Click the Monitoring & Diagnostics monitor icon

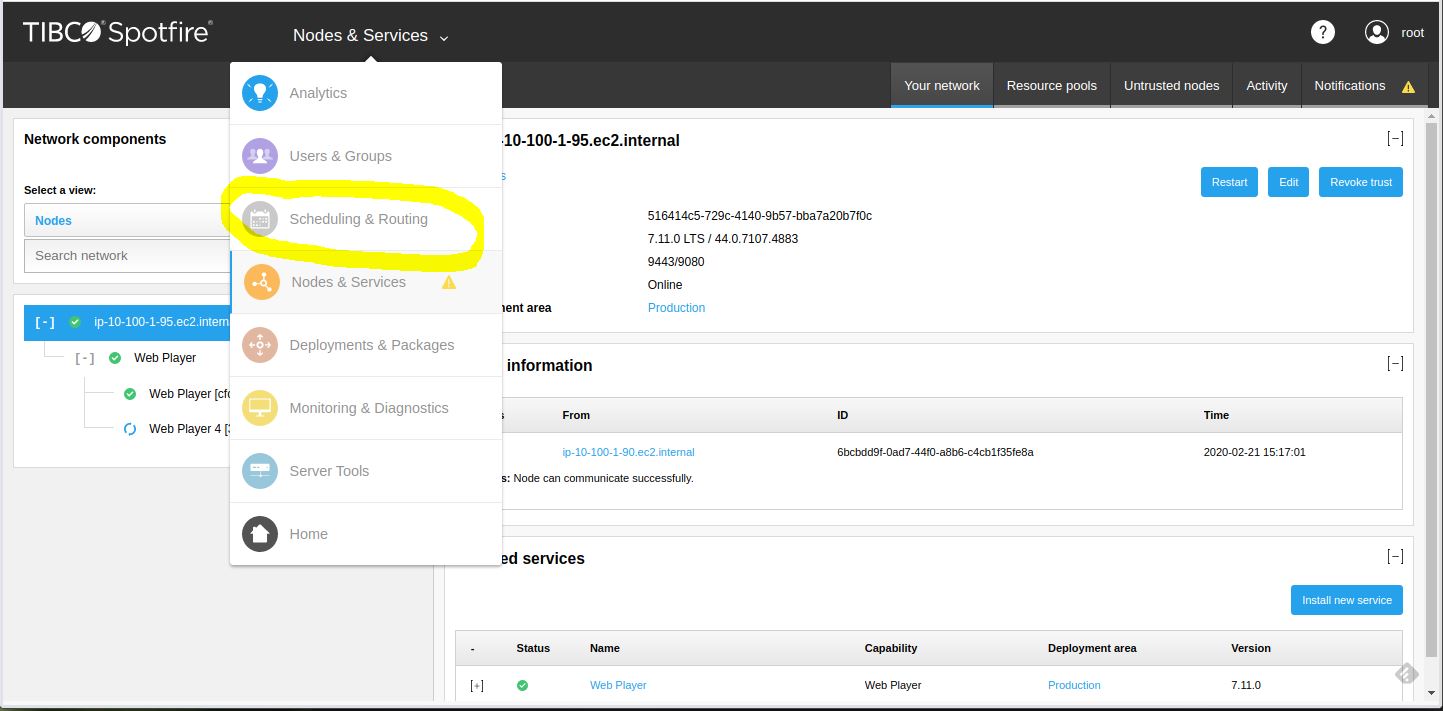tap(260, 408)
